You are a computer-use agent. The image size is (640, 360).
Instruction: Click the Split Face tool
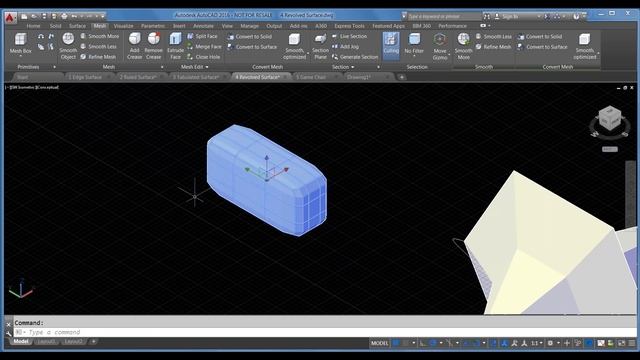[x=202, y=36]
